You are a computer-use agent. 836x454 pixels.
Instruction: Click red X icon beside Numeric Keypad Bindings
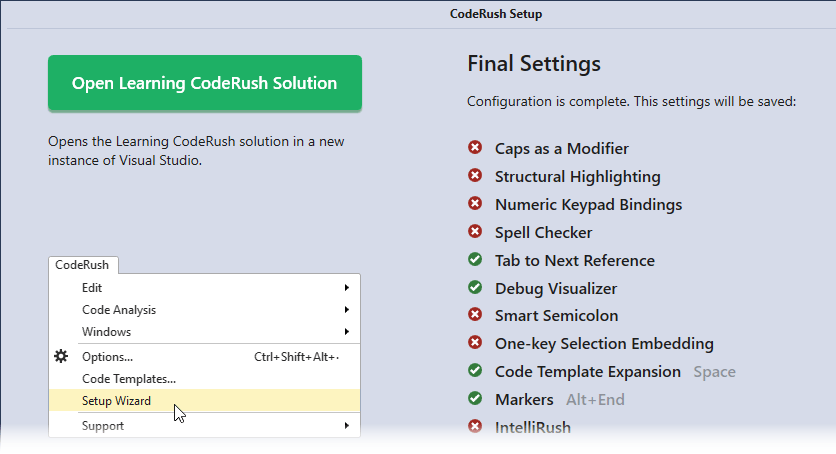point(475,204)
